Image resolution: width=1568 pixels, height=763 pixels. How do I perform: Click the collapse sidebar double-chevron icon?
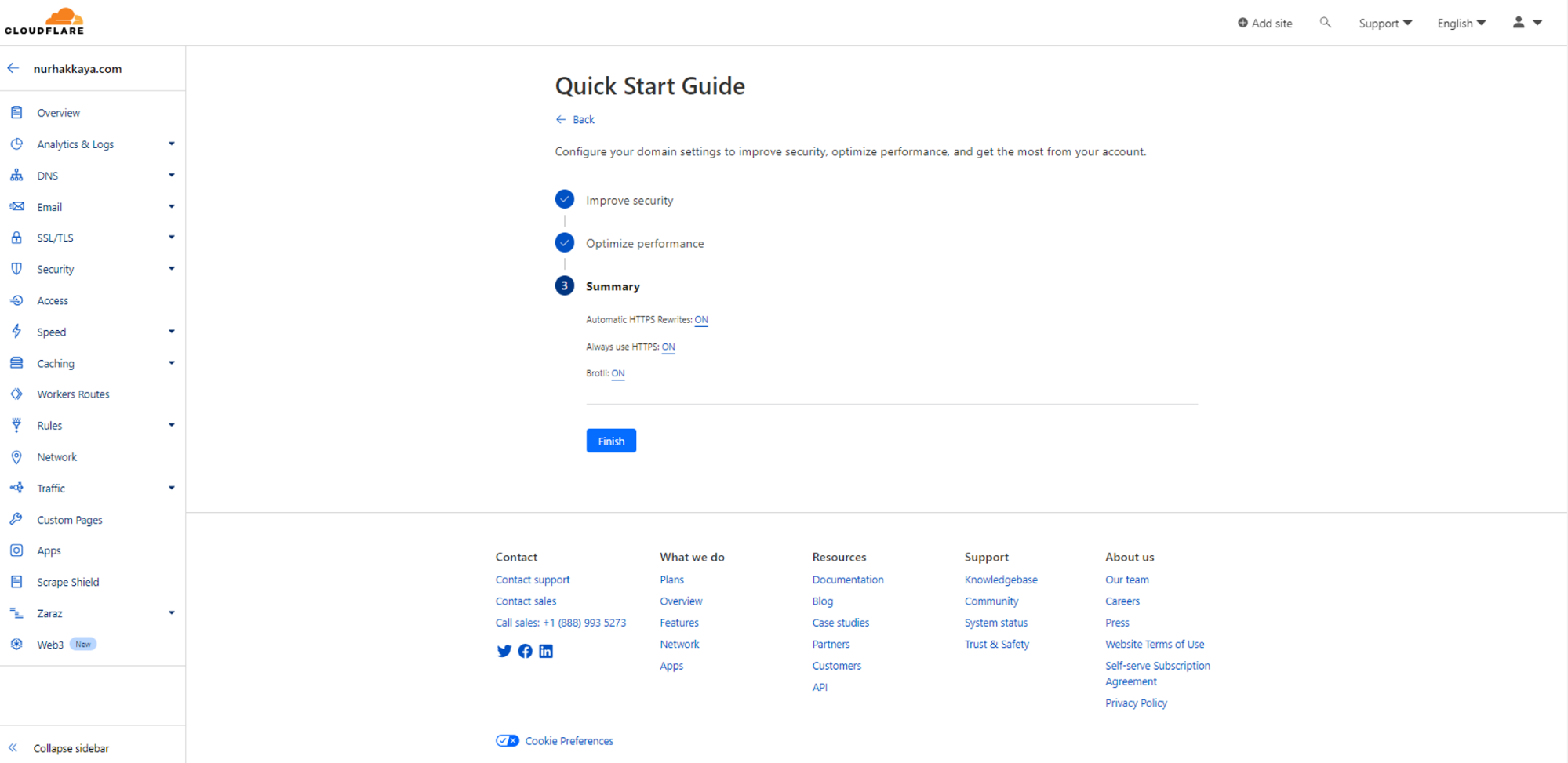coord(13,748)
